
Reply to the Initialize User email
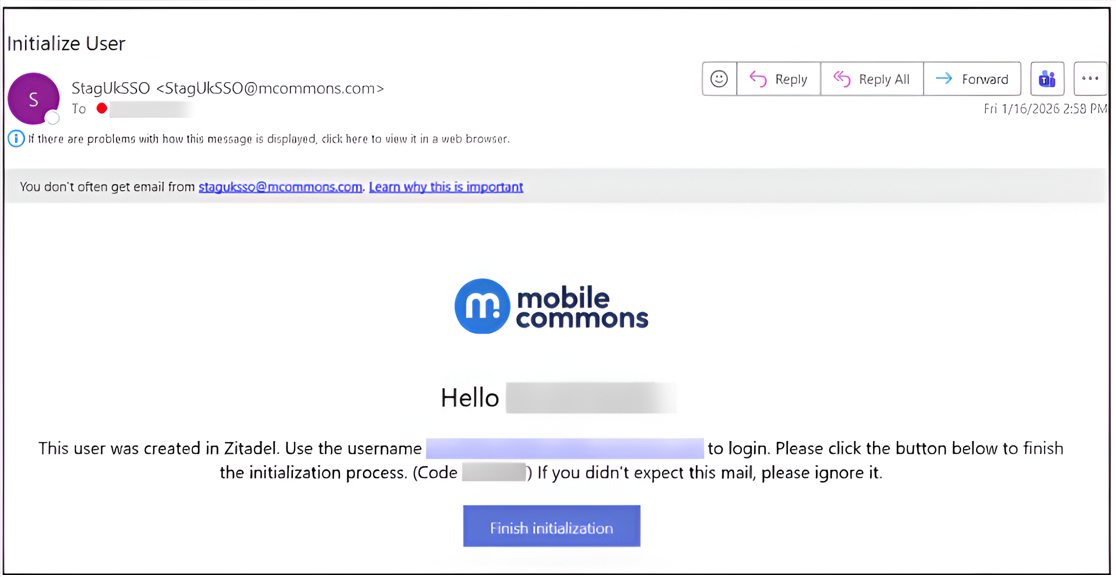[779, 79]
